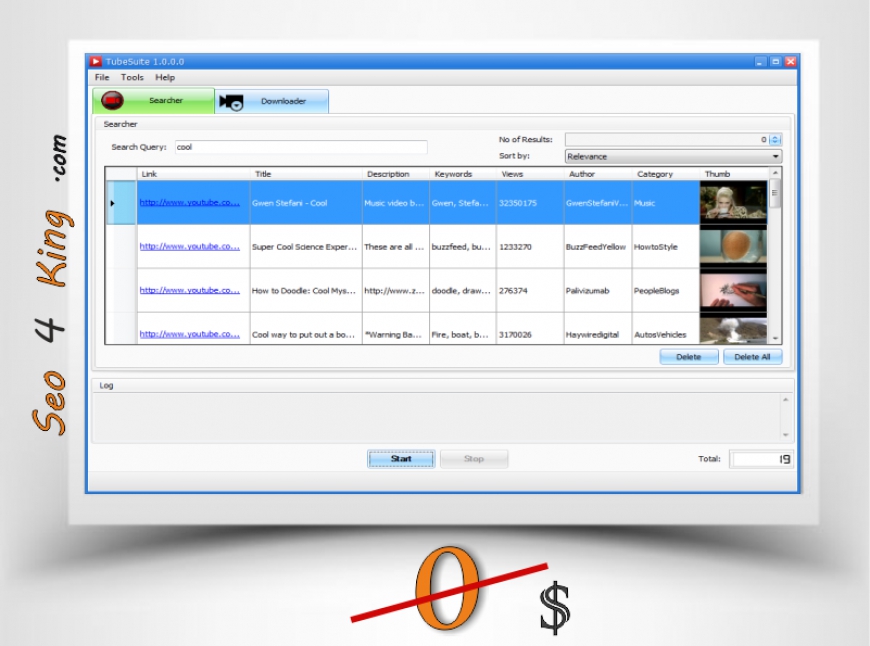Click the author cell Haywiredigital

(x=598, y=329)
